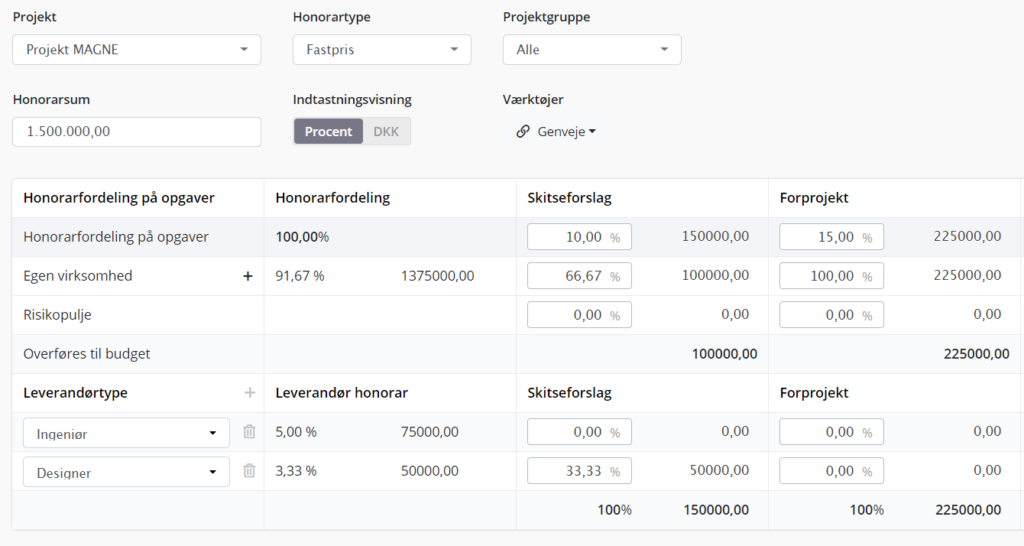
Task: Delete the Ingeniør row with trash icon
Action: [x=249, y=432]
